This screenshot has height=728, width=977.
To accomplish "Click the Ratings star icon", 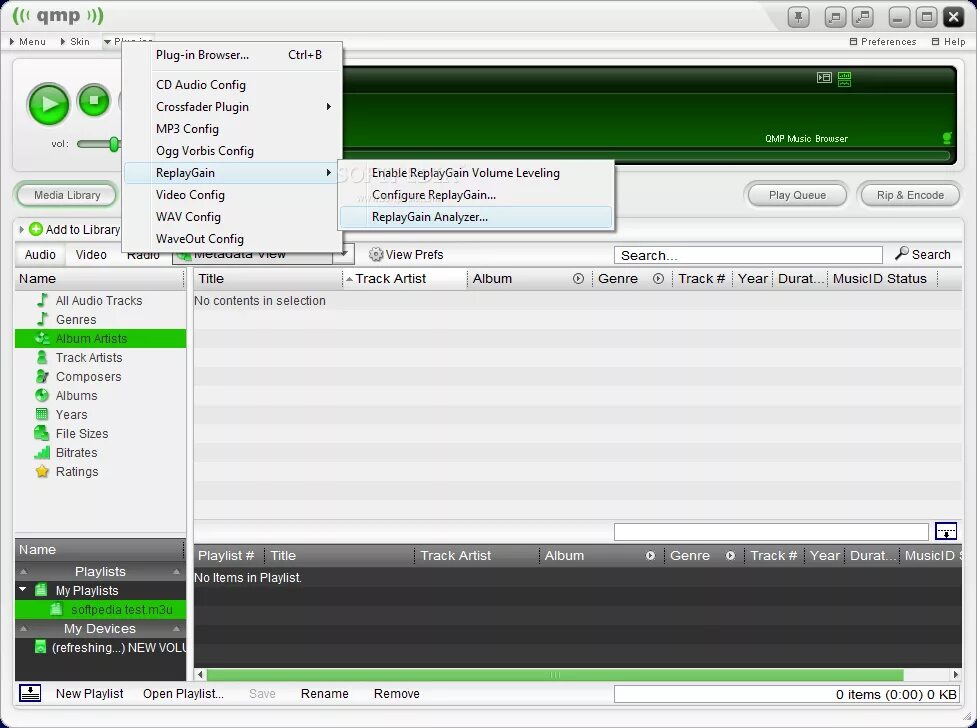I will coord(42,471).
